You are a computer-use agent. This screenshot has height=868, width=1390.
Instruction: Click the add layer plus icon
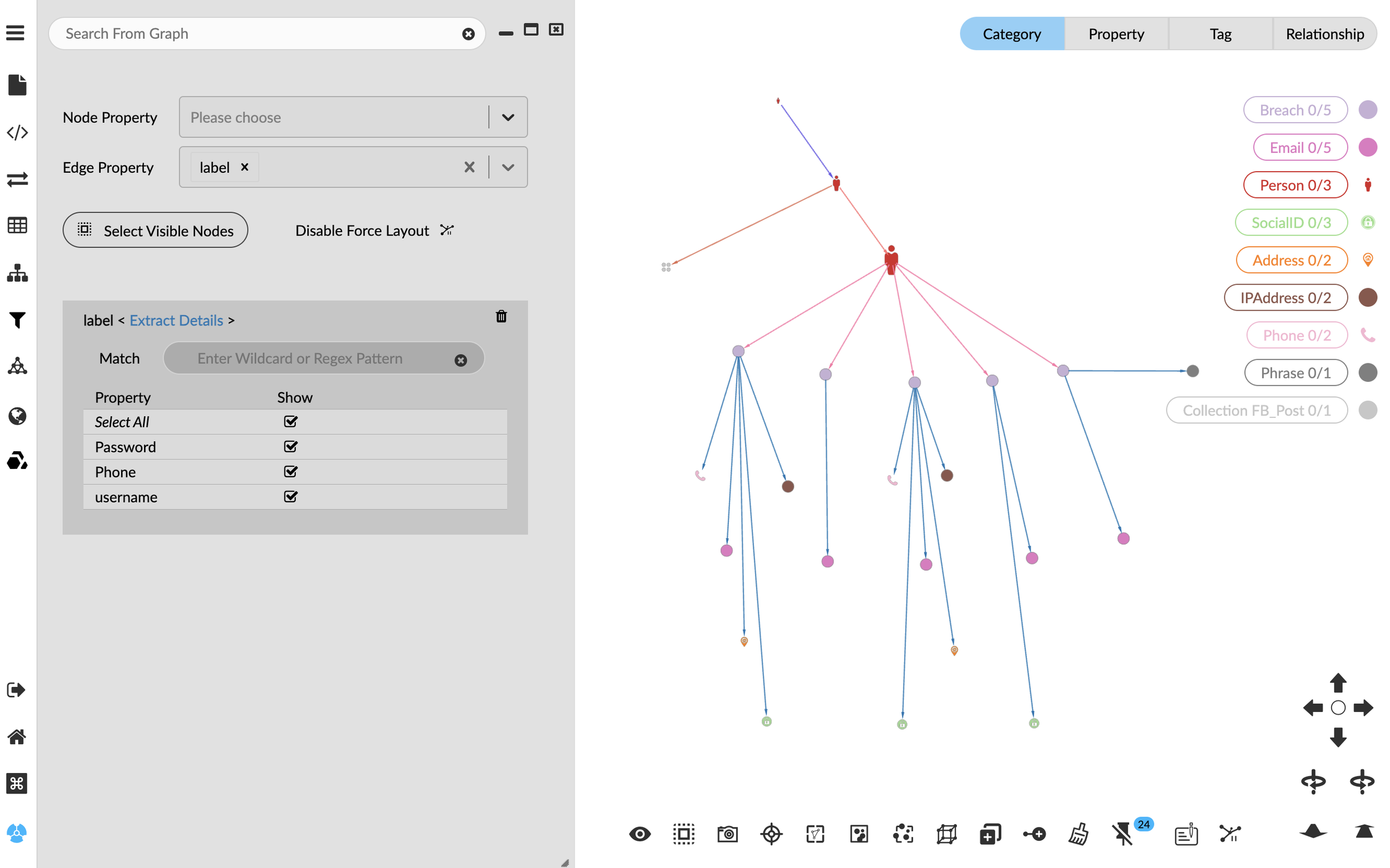pyautogui.click(x=990, y=834)
